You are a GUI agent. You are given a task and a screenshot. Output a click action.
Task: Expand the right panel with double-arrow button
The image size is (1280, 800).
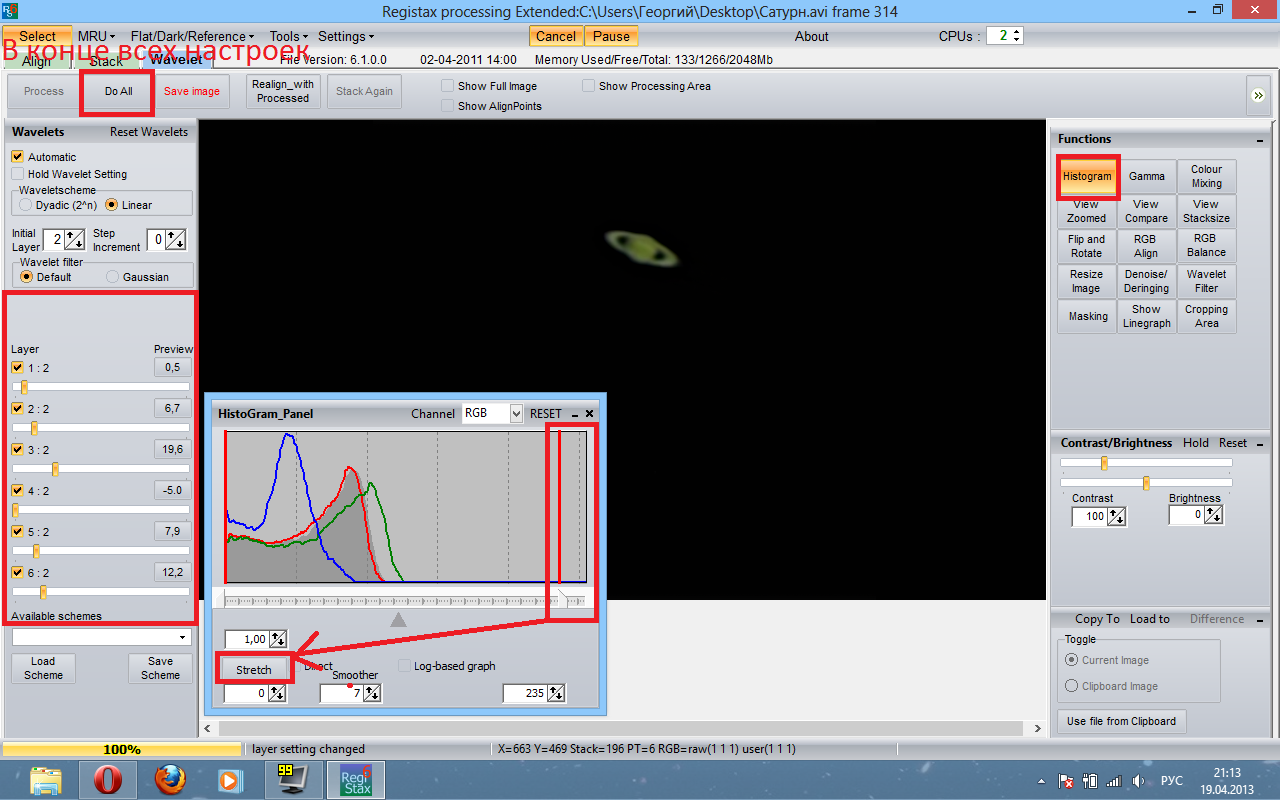click(x=1258, y=95)
